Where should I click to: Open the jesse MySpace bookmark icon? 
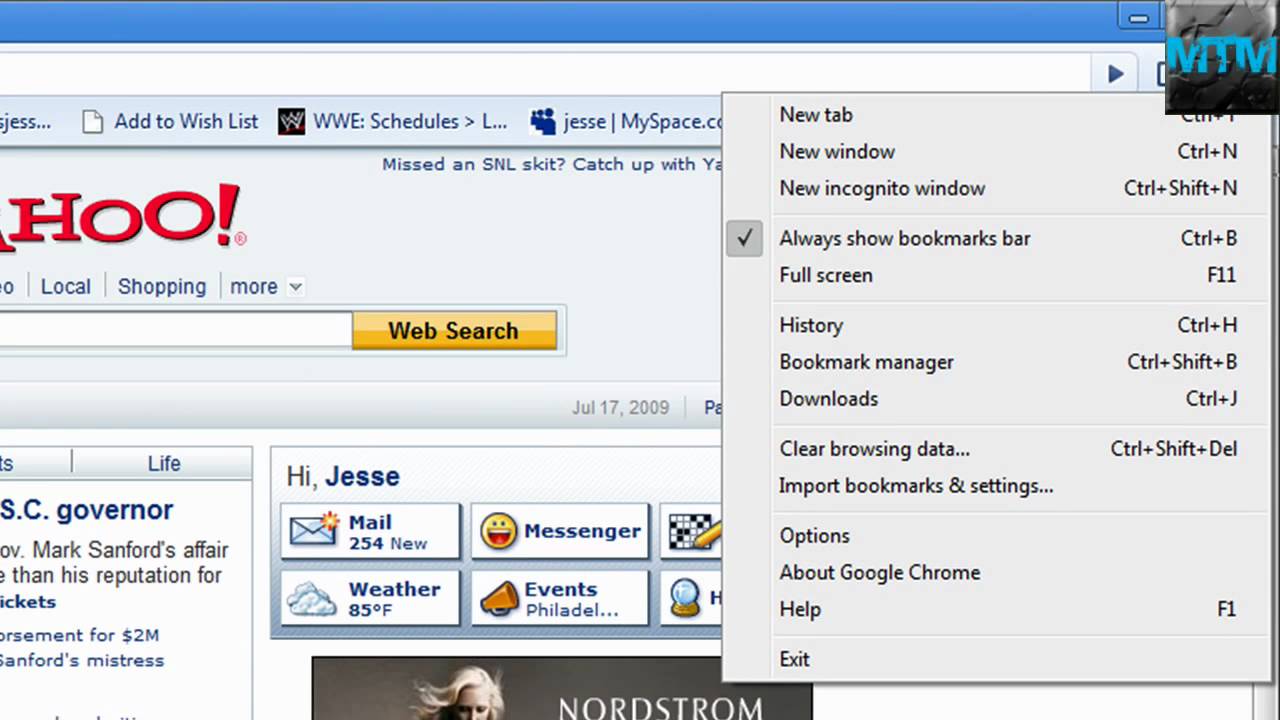click(543, 122)
